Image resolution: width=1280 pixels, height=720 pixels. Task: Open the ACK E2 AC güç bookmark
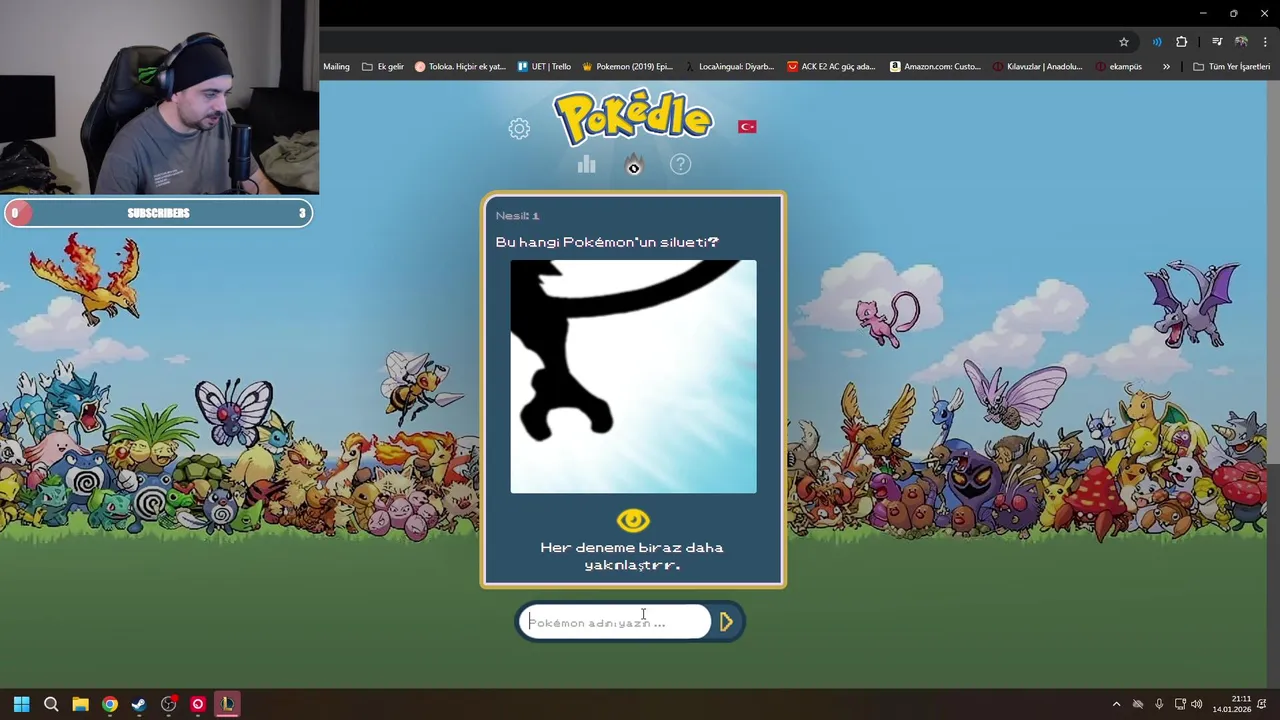point(831,67)
